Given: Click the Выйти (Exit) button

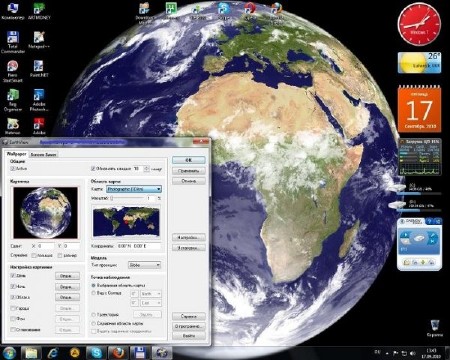Looking at the screenshot, I should [189, 336].
